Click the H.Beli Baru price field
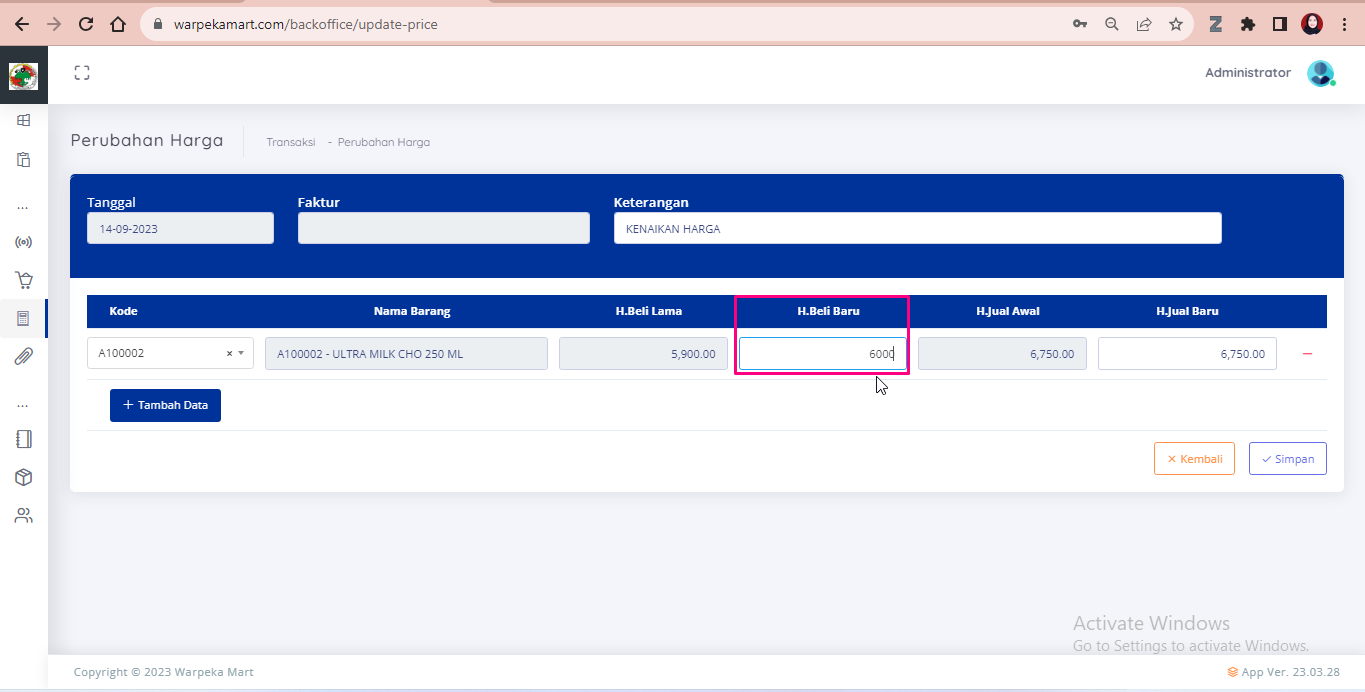 (823, 354)
